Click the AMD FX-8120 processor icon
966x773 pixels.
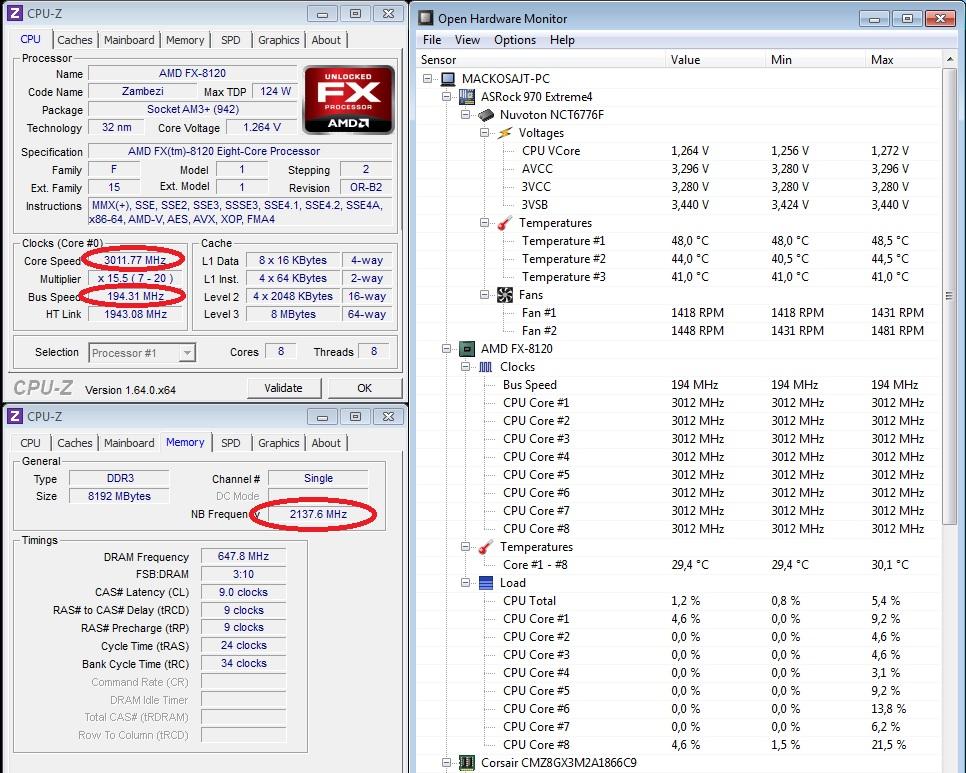[467, 349]
